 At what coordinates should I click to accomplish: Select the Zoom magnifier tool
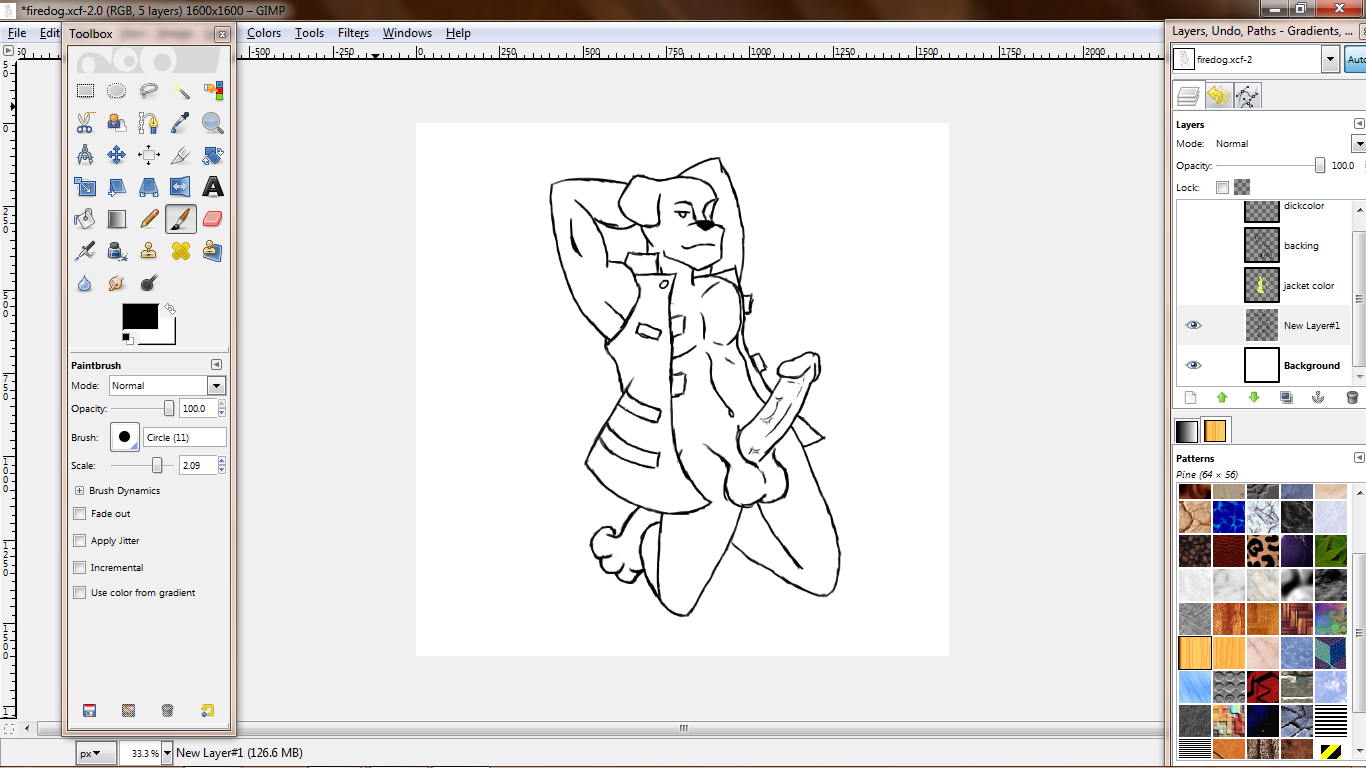(x=212, y=123)
